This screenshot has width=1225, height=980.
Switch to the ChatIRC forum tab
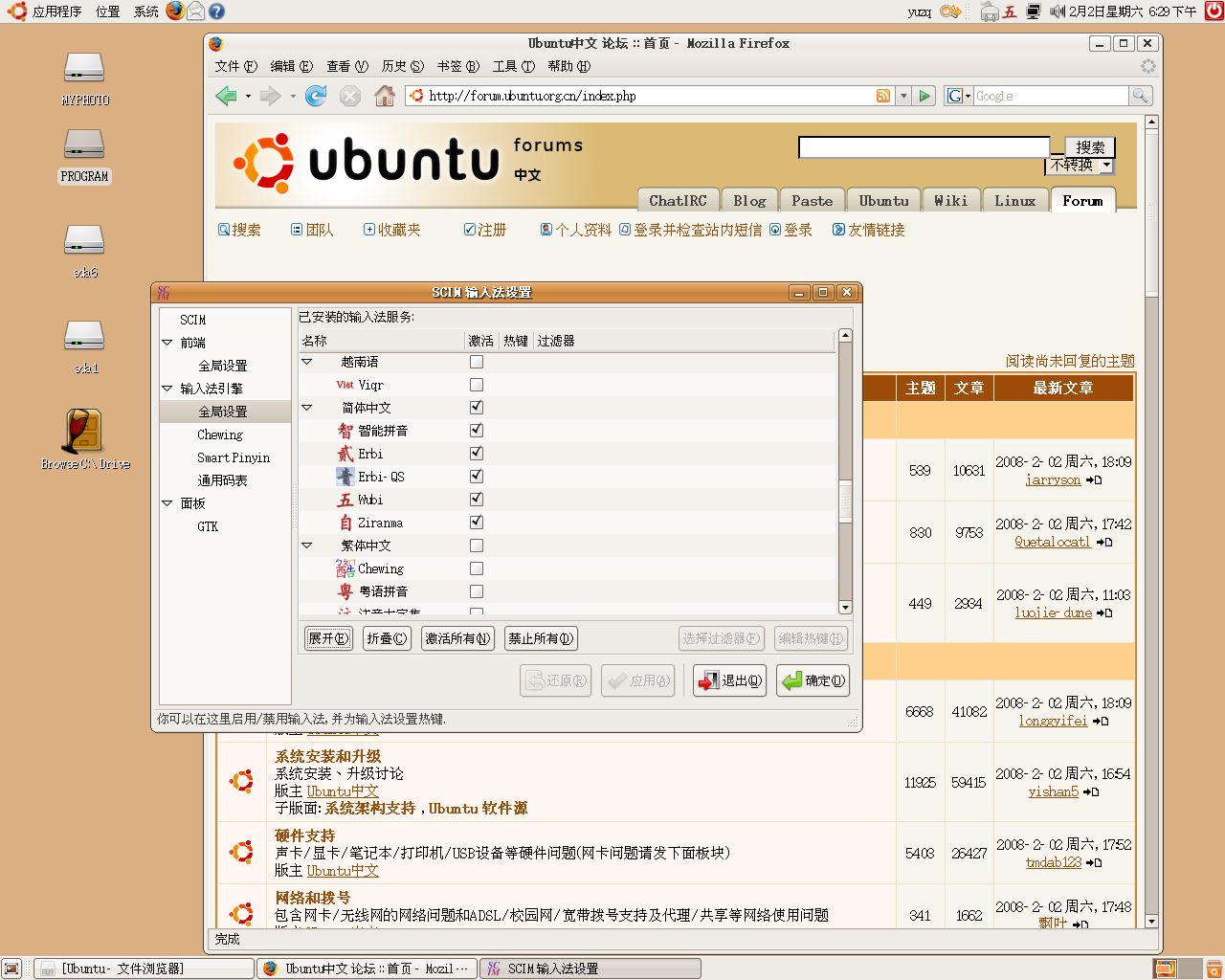[678, 200]
